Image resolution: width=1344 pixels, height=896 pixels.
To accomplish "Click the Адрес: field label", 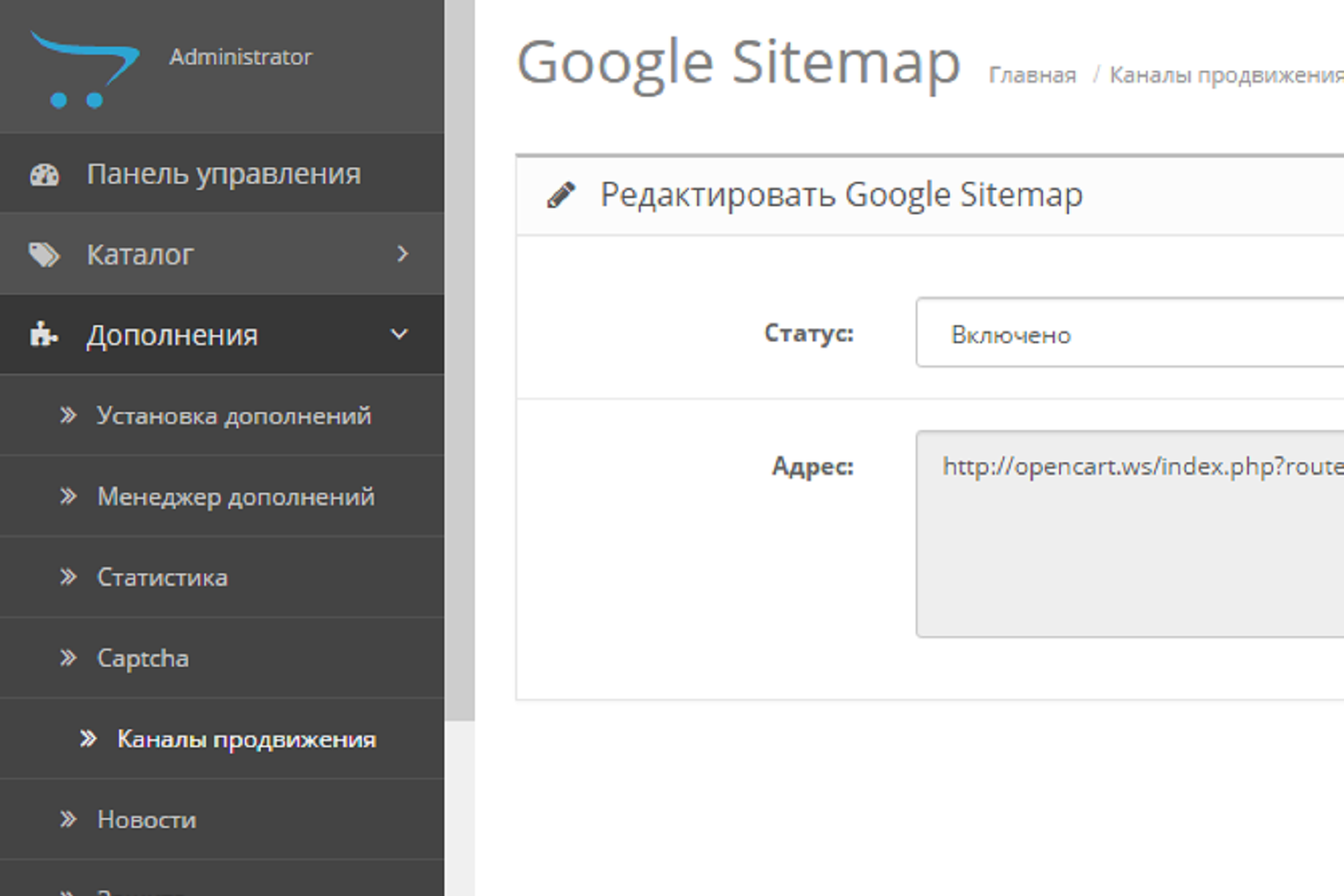I will tap(814, 467).
